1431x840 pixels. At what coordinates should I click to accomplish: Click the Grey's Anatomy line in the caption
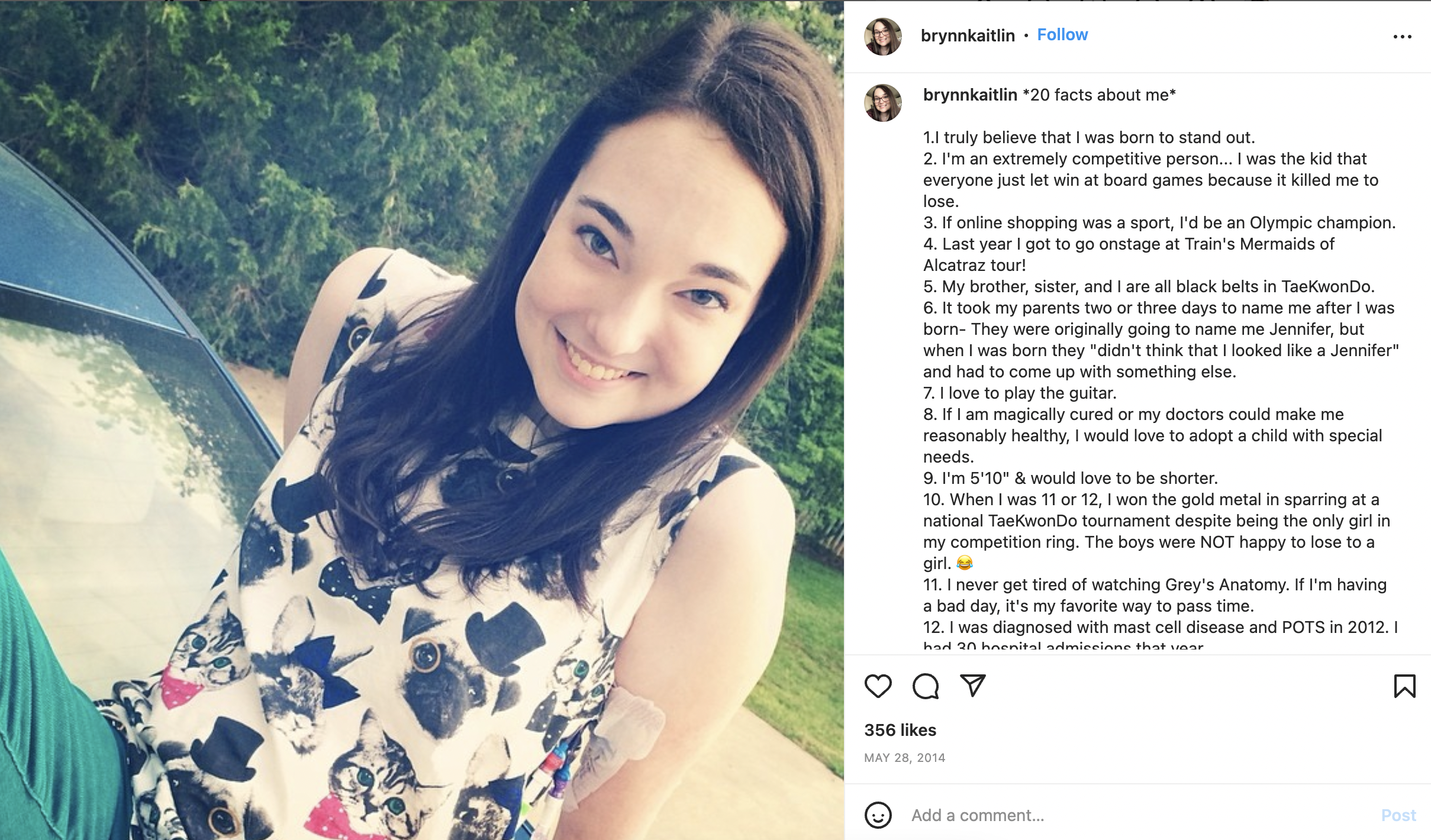coord(1155,585)
